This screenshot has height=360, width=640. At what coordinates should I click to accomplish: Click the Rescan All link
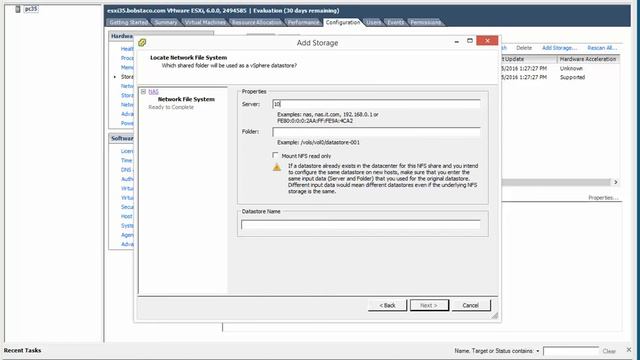coord(602,48)
